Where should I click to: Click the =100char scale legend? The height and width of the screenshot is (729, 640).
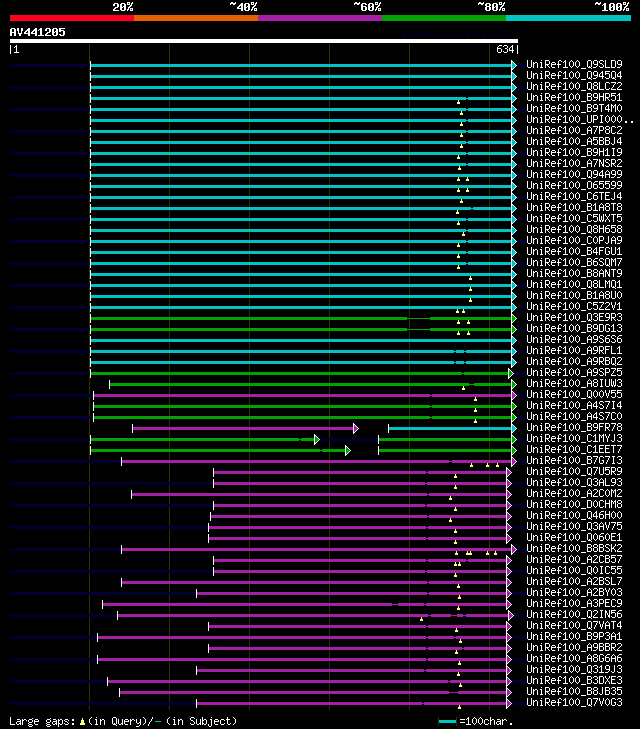click(476, 721)
